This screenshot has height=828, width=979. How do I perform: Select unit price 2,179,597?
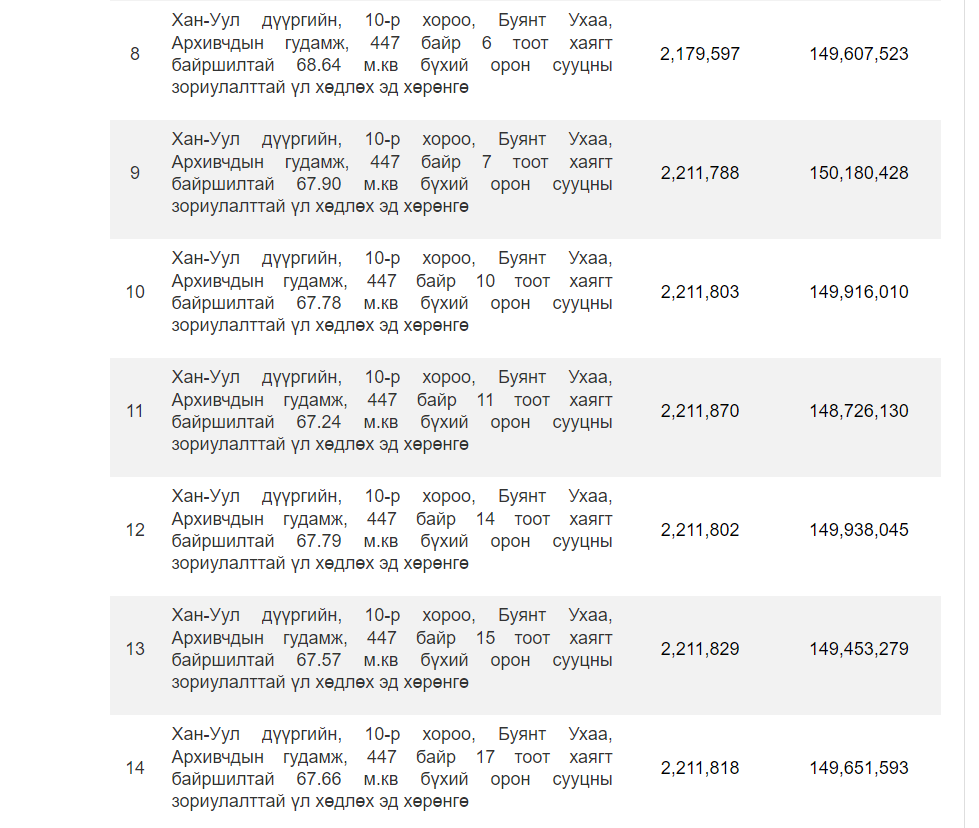(700, 54)
